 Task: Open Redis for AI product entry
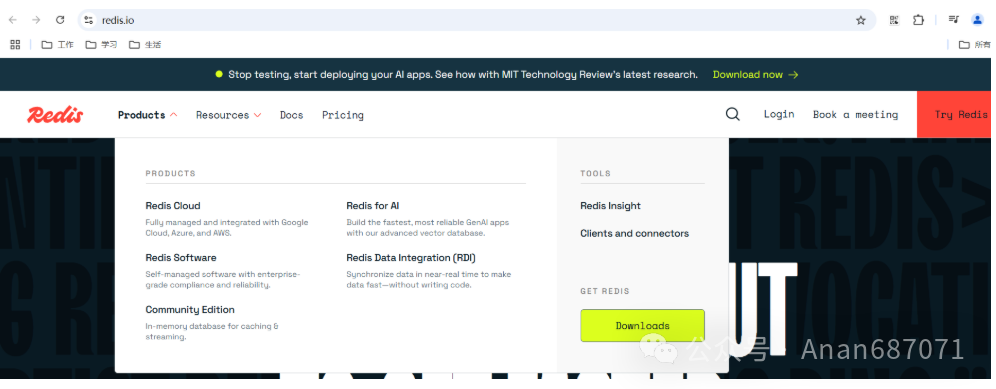[373, 206]
